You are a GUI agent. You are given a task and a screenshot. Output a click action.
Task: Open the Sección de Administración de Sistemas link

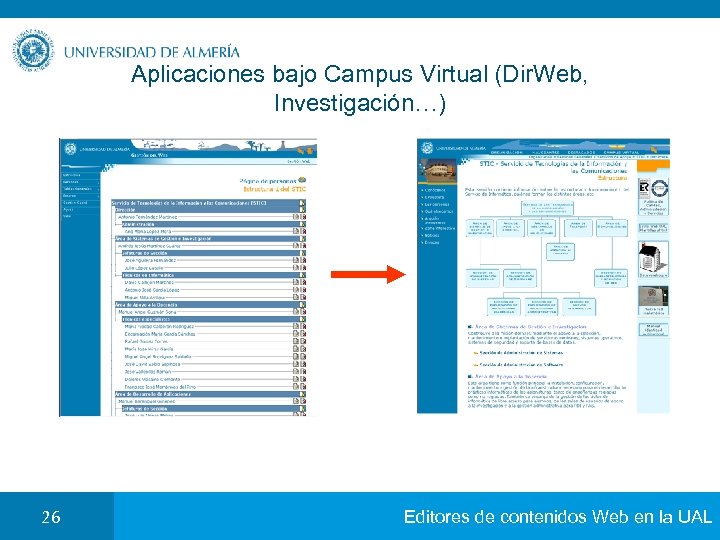(521, 353)
